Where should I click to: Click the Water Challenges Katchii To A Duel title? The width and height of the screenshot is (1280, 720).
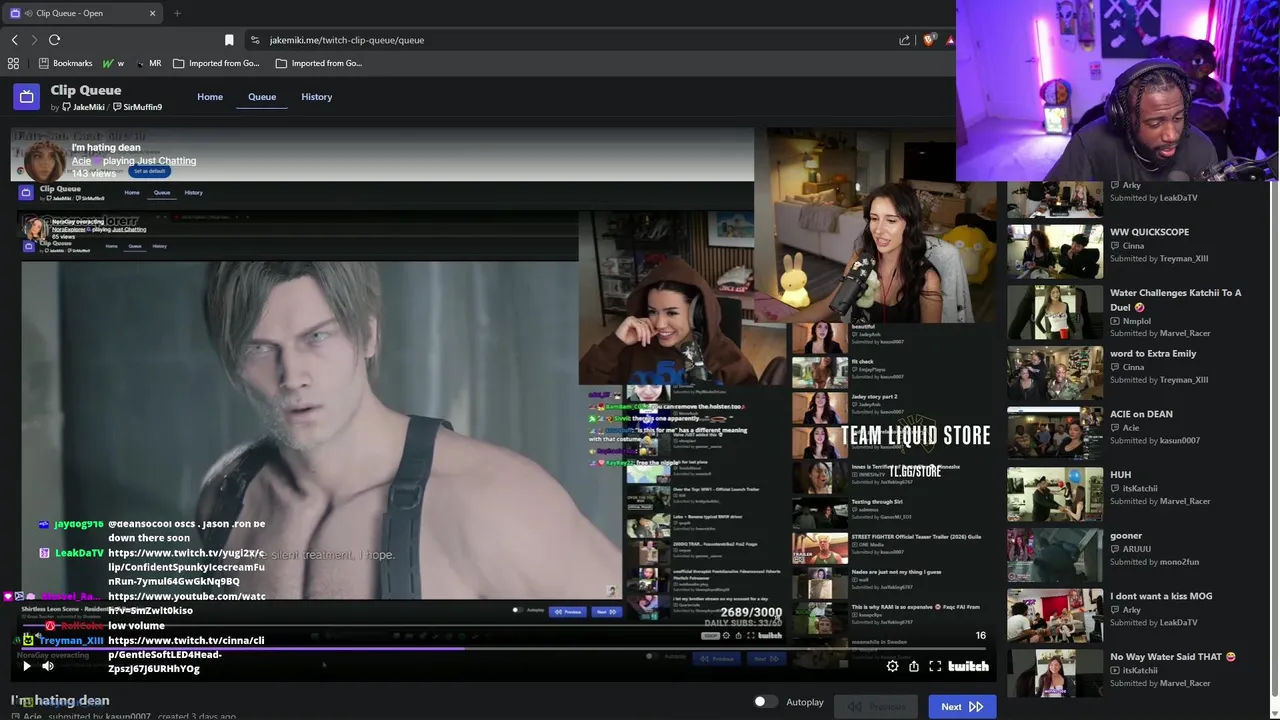[x=1175, y=300]
